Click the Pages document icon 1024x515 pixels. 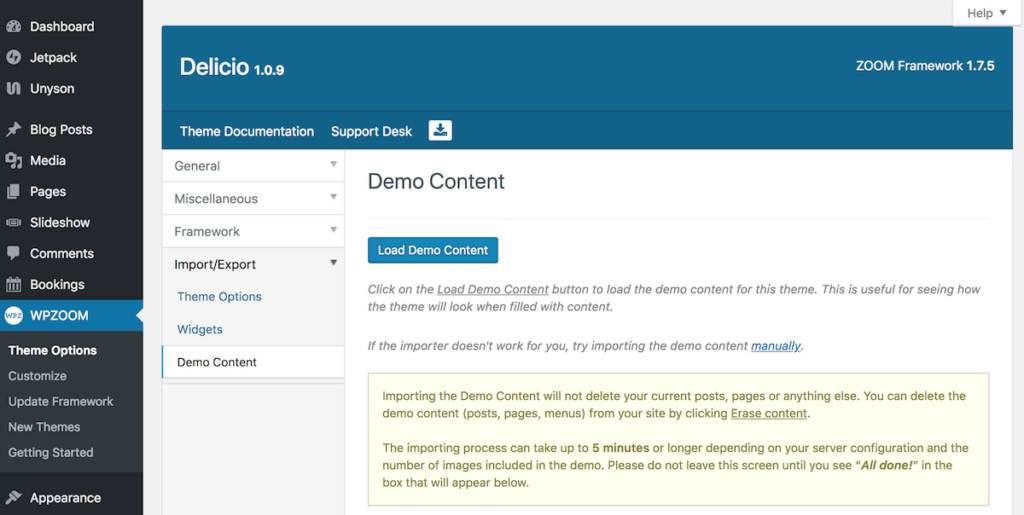[x=13, y=191]
